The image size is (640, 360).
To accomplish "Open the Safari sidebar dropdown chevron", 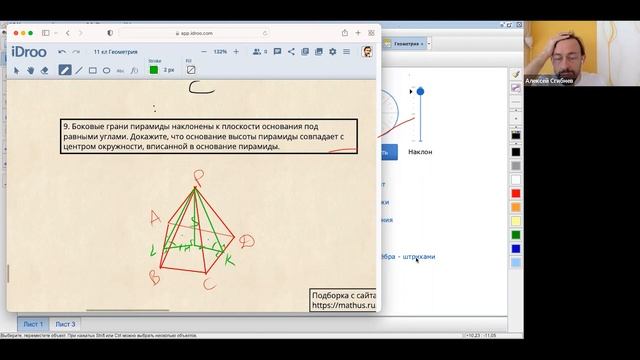I will 56,33.
